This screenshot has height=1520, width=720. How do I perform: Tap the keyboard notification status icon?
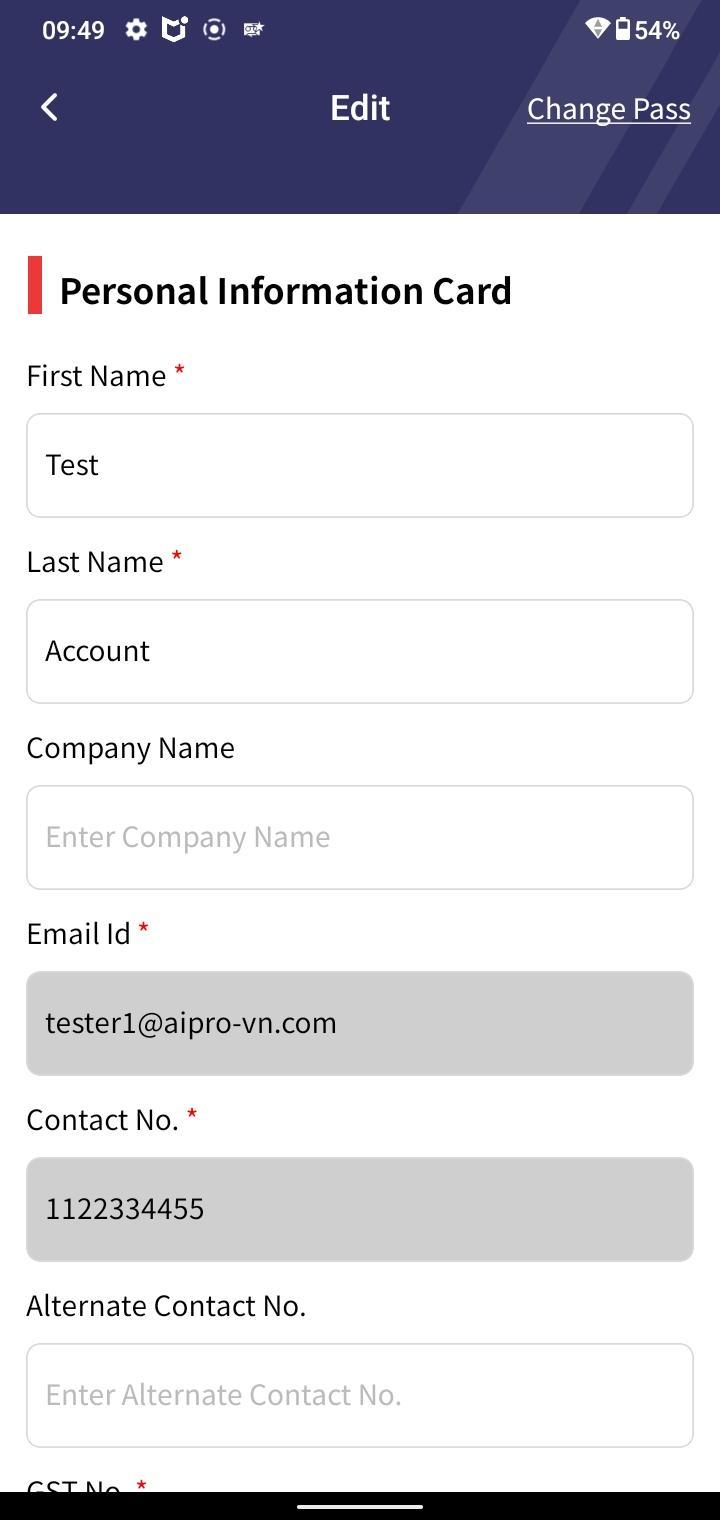pyautogui.click(x=254, y=30)
